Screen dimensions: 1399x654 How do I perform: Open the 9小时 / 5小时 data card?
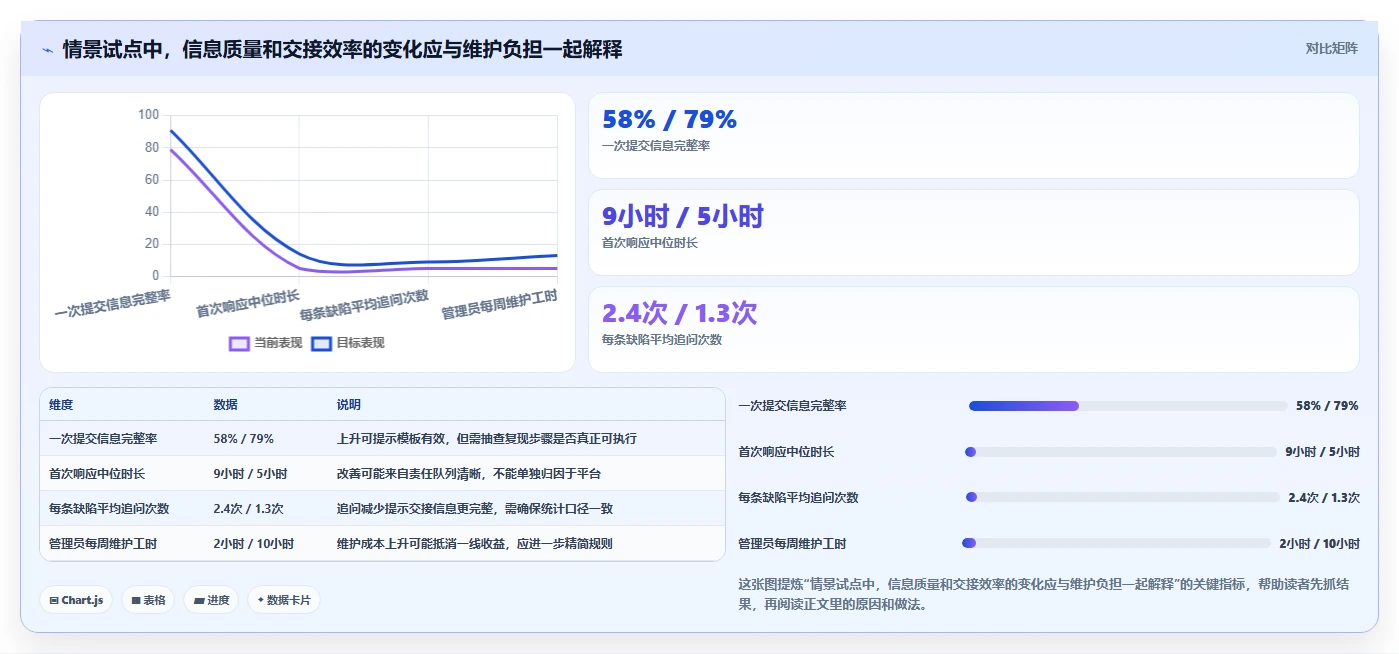[974, 232]
